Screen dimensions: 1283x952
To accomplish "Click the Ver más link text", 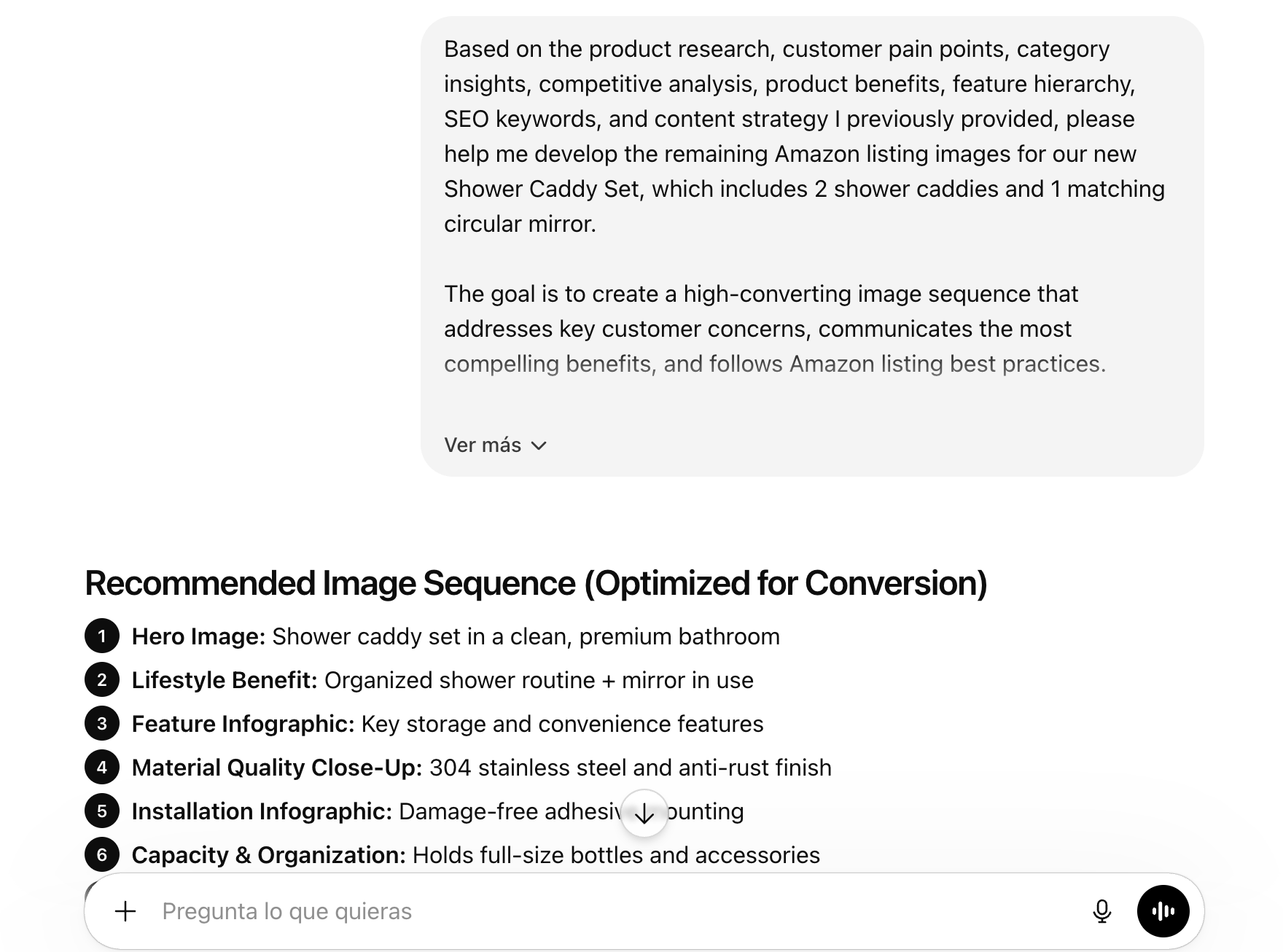I will [483, 445].
